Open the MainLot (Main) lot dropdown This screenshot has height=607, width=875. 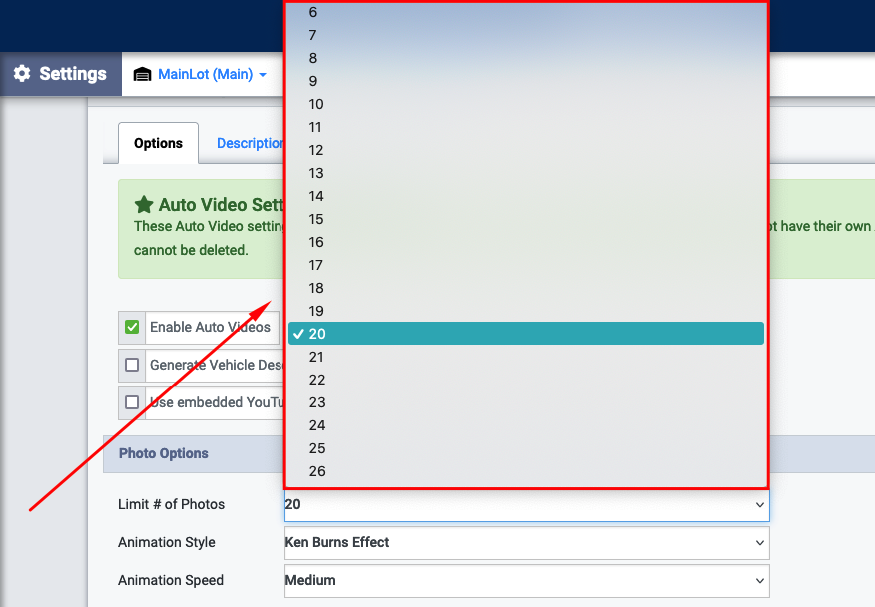[x=212, y=74]
